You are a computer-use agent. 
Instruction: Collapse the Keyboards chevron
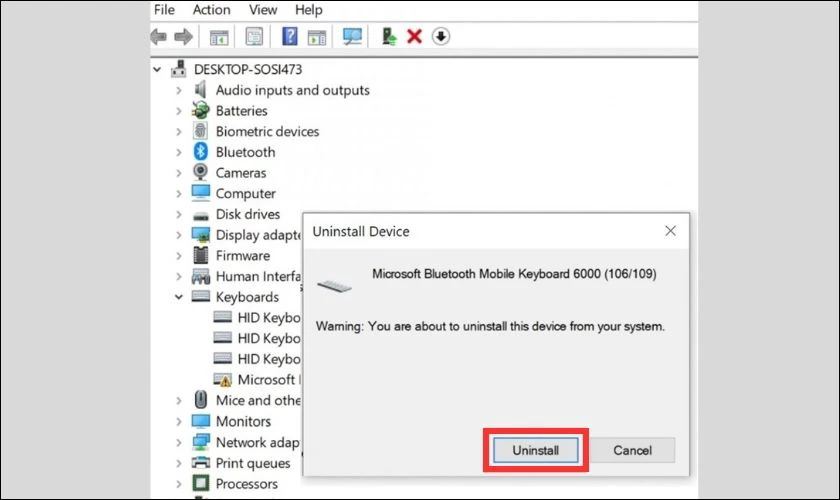[x=178, y=296]
